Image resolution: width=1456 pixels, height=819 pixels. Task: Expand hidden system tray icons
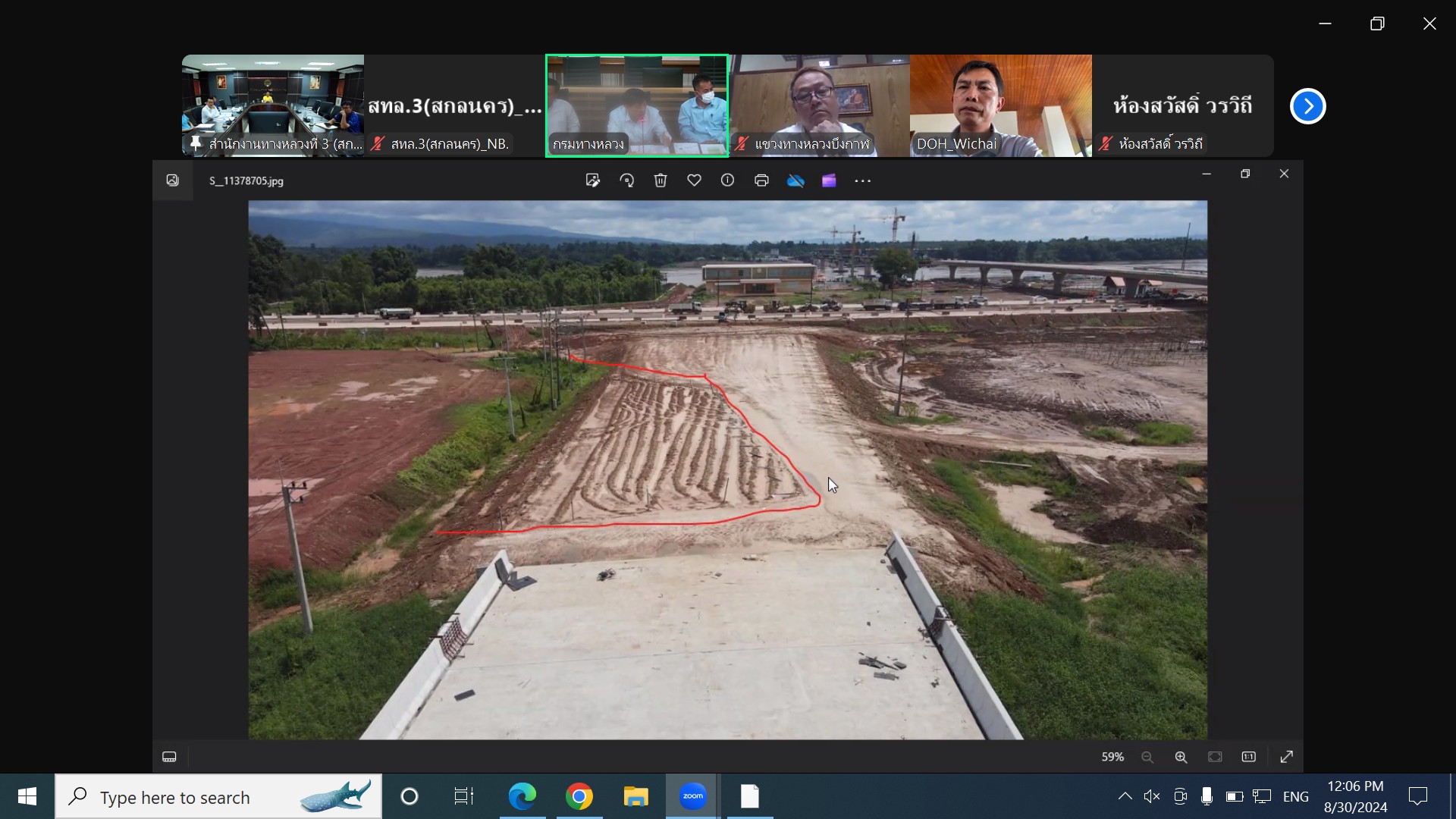[1125, 796]
